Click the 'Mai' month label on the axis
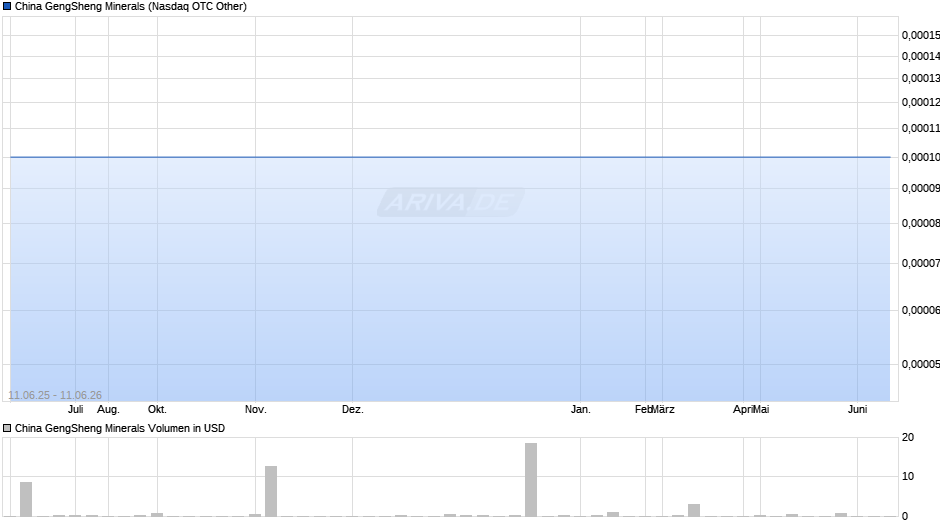Viewport: 940px width, 526px height. [761, 409]
